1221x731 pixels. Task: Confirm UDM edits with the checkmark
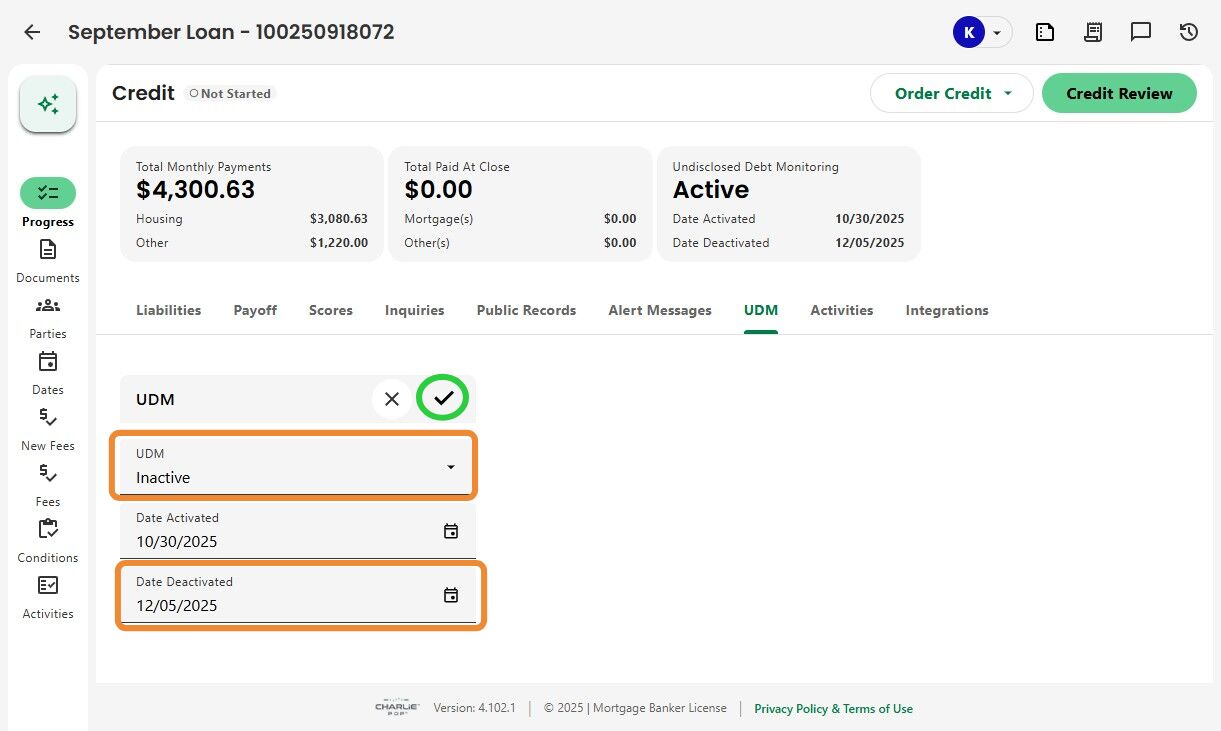coord(444,398)
